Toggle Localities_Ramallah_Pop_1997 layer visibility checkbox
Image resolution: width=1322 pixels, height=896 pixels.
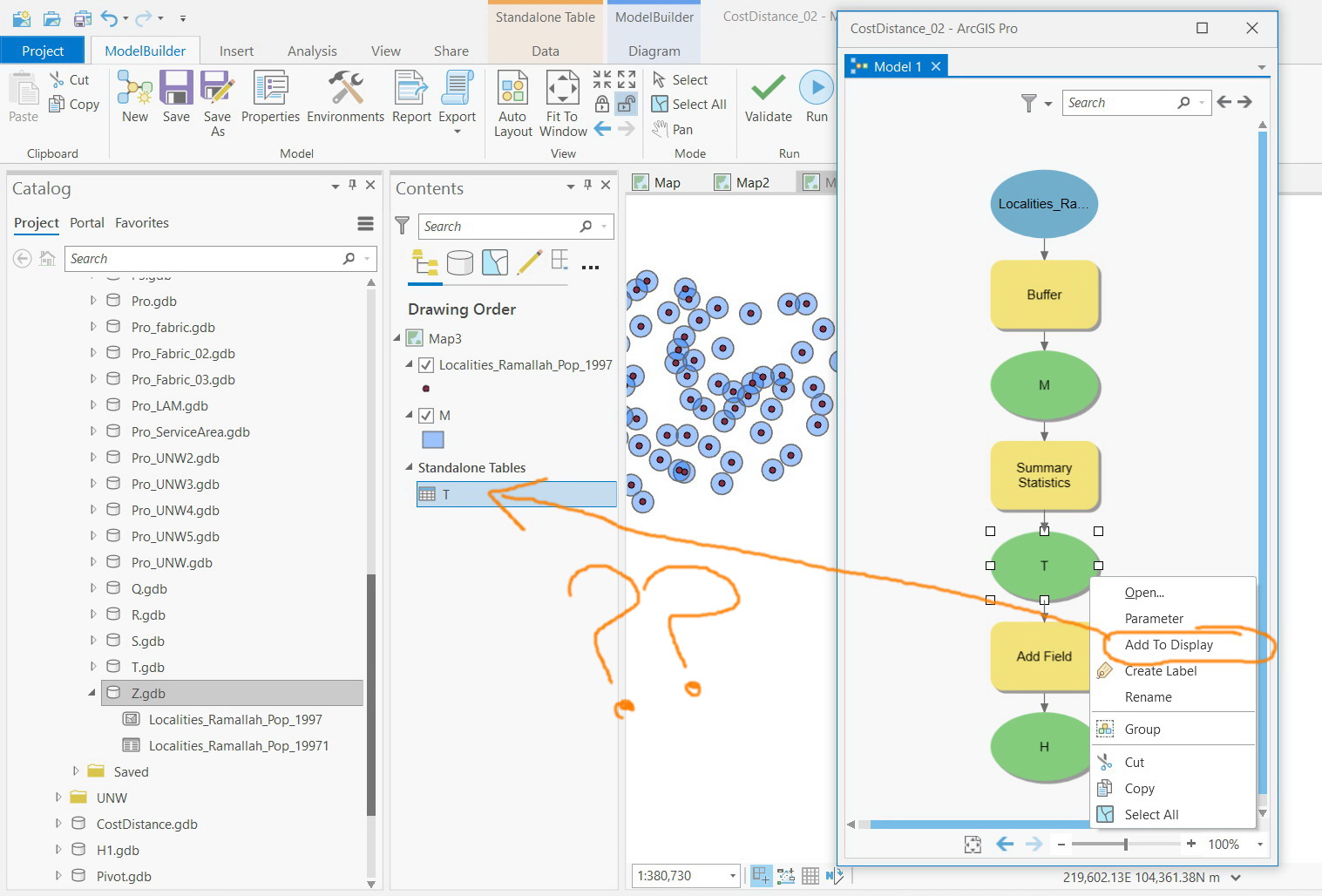pyautogui.click(x=426, y=365)
